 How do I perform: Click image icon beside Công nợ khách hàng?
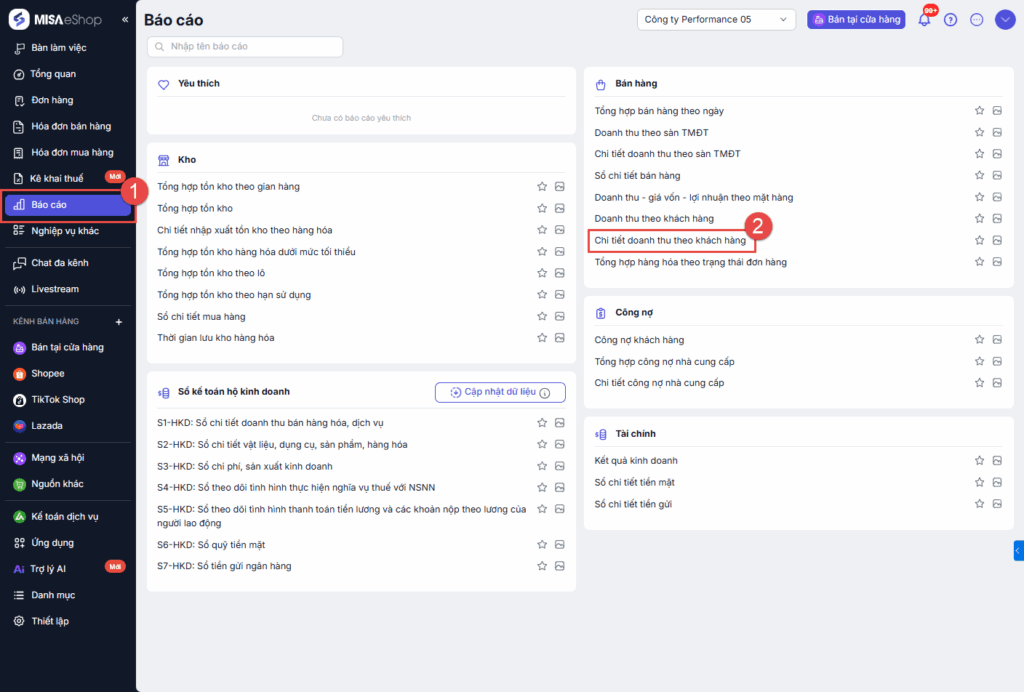click(997, 340)
